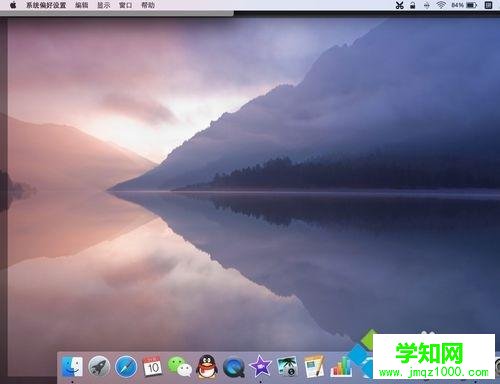Open the 窗口 menu

pyautogui.click(x=126, y=5)
